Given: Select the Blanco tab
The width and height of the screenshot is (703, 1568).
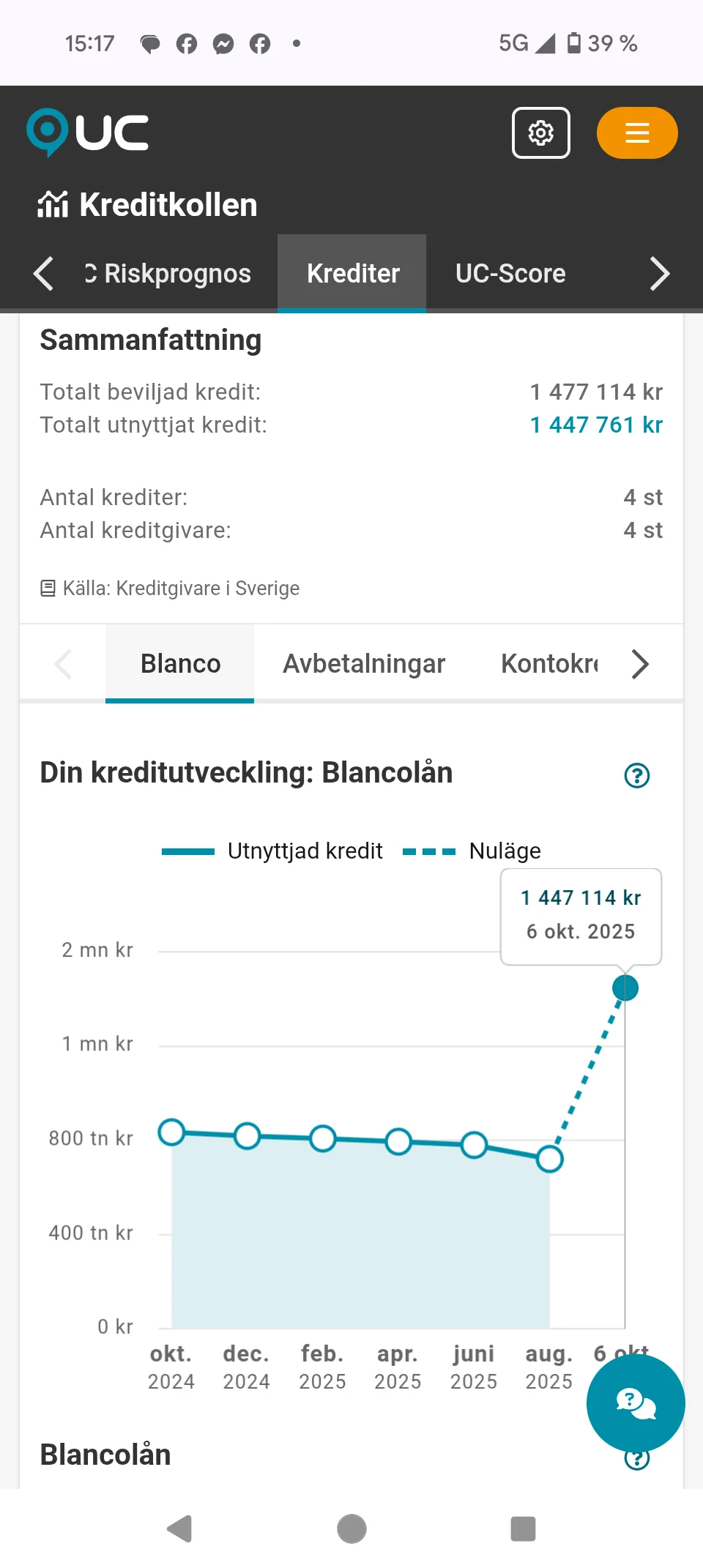Looking at the screenshot, I should [180, 664].
